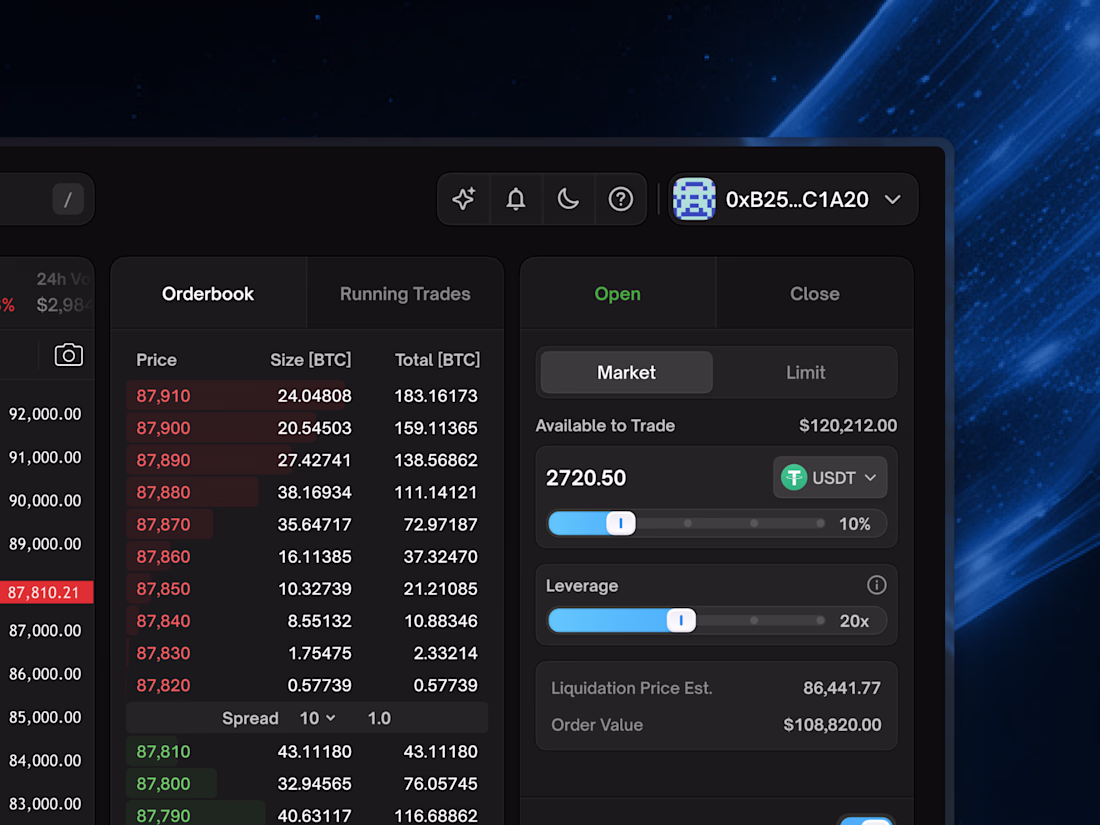
Task: Take chart screenshot with camera icon
Action: click(69, 355)
